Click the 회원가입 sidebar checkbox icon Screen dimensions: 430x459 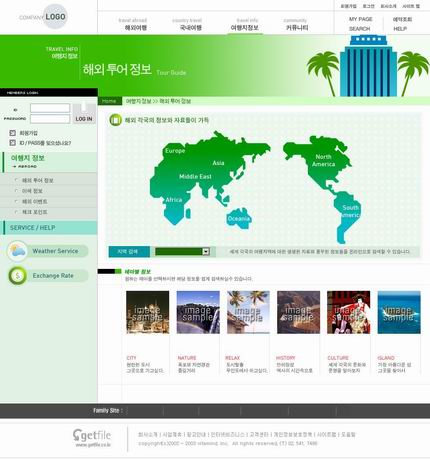(x=13, y=133)
